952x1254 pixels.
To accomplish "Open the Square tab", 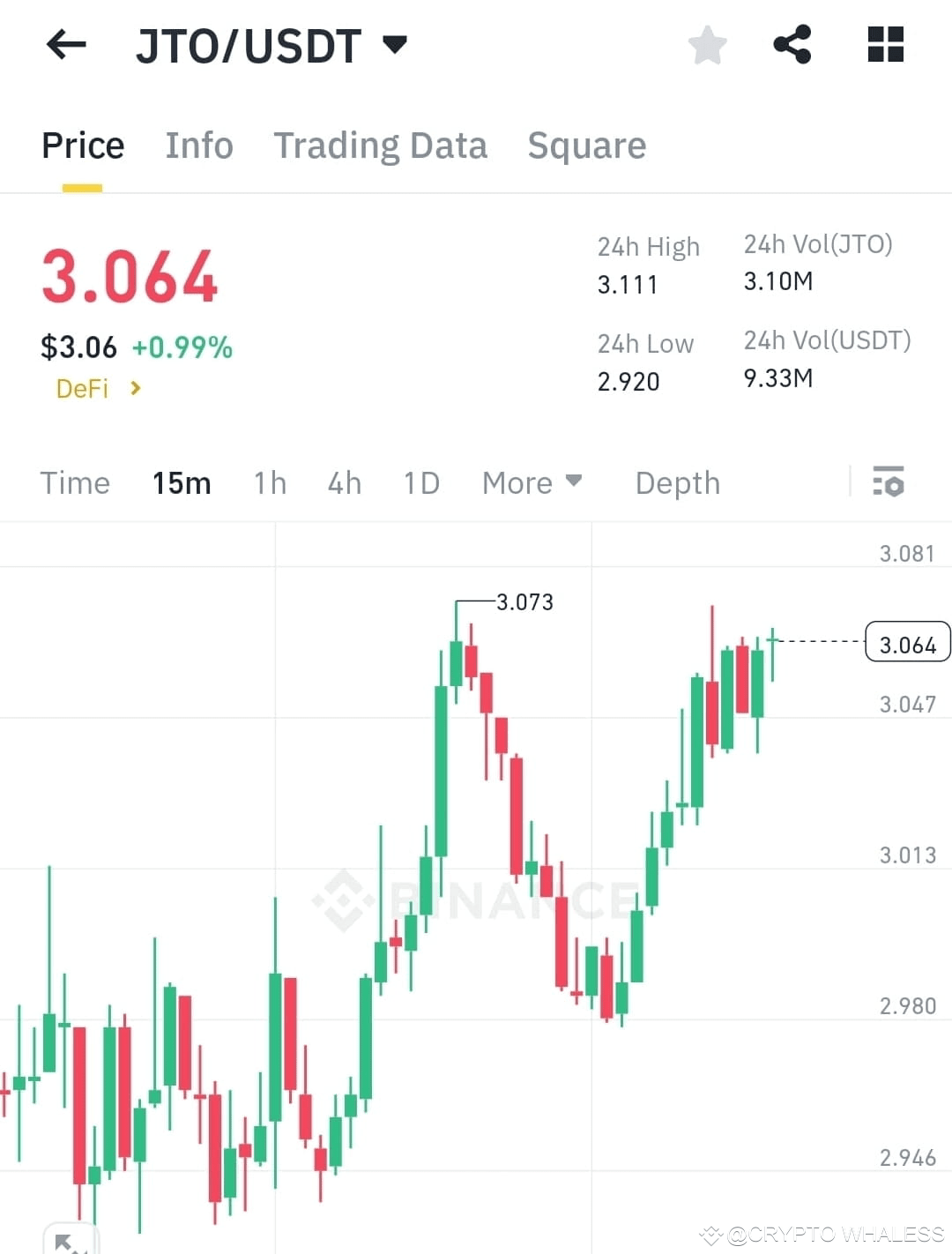I will pyautogui.click(x=586, y=146).
